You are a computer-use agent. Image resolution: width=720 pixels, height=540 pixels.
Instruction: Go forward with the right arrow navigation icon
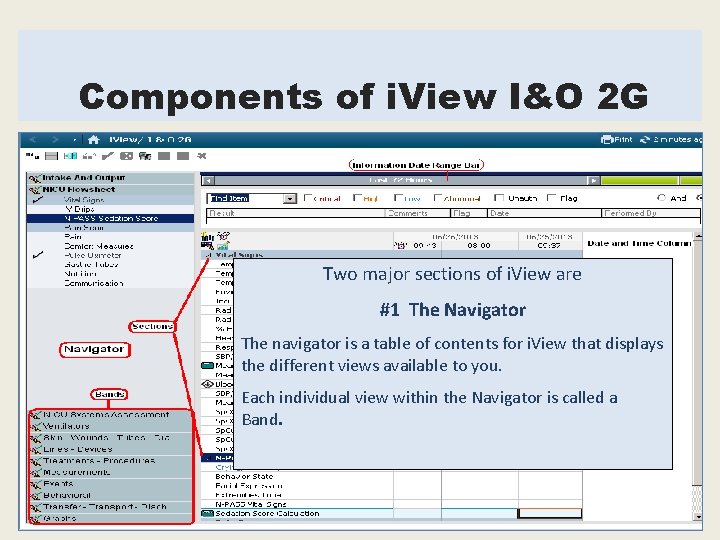(x=55, y=139)
